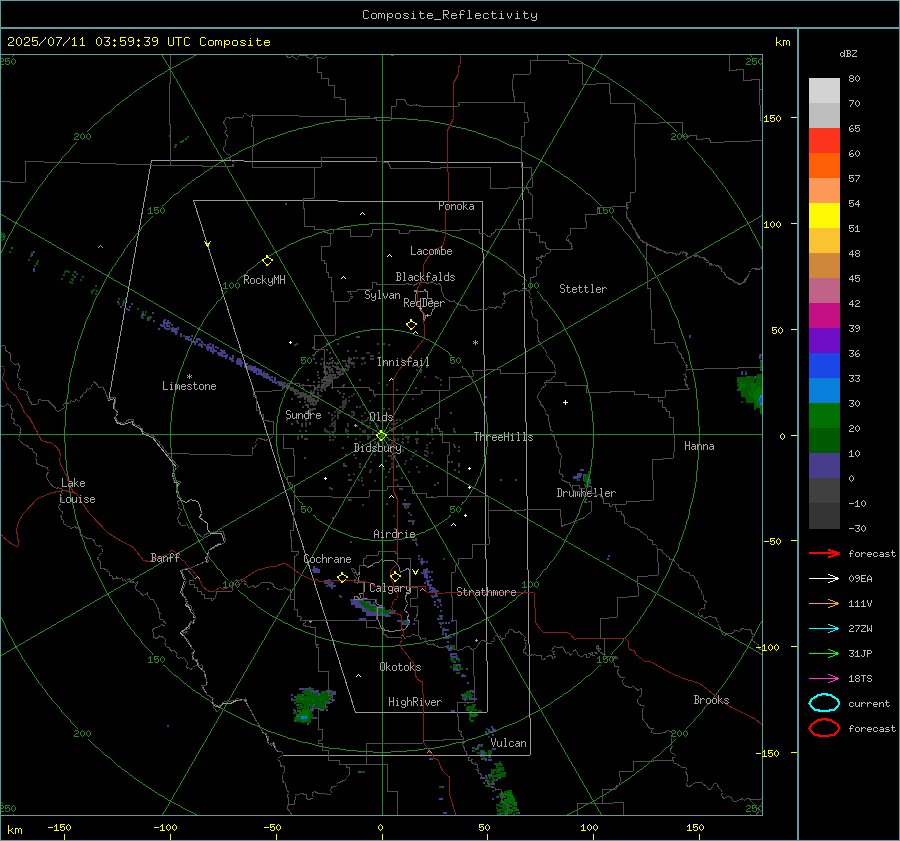The image size is (900, 841).
Task: Click the Sylvan label
Action: pos(382,295)
